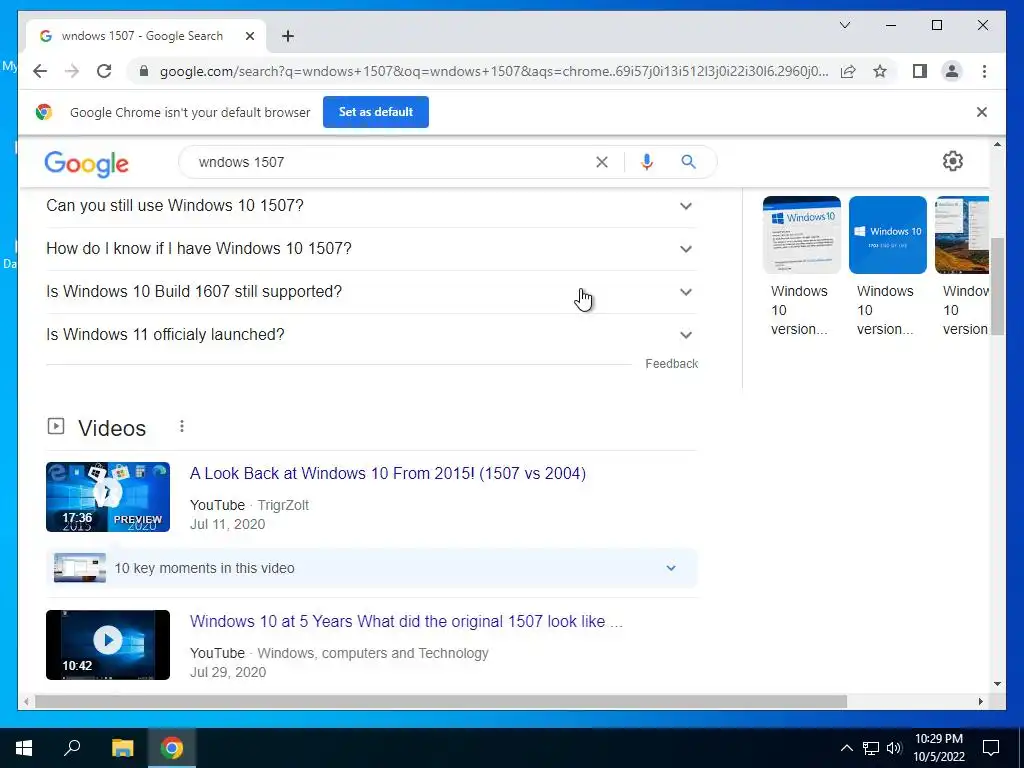The height and width of the screenshot is (768, 1024).
Task: Start a voice search with the microphone
Action: click(647, 162)
